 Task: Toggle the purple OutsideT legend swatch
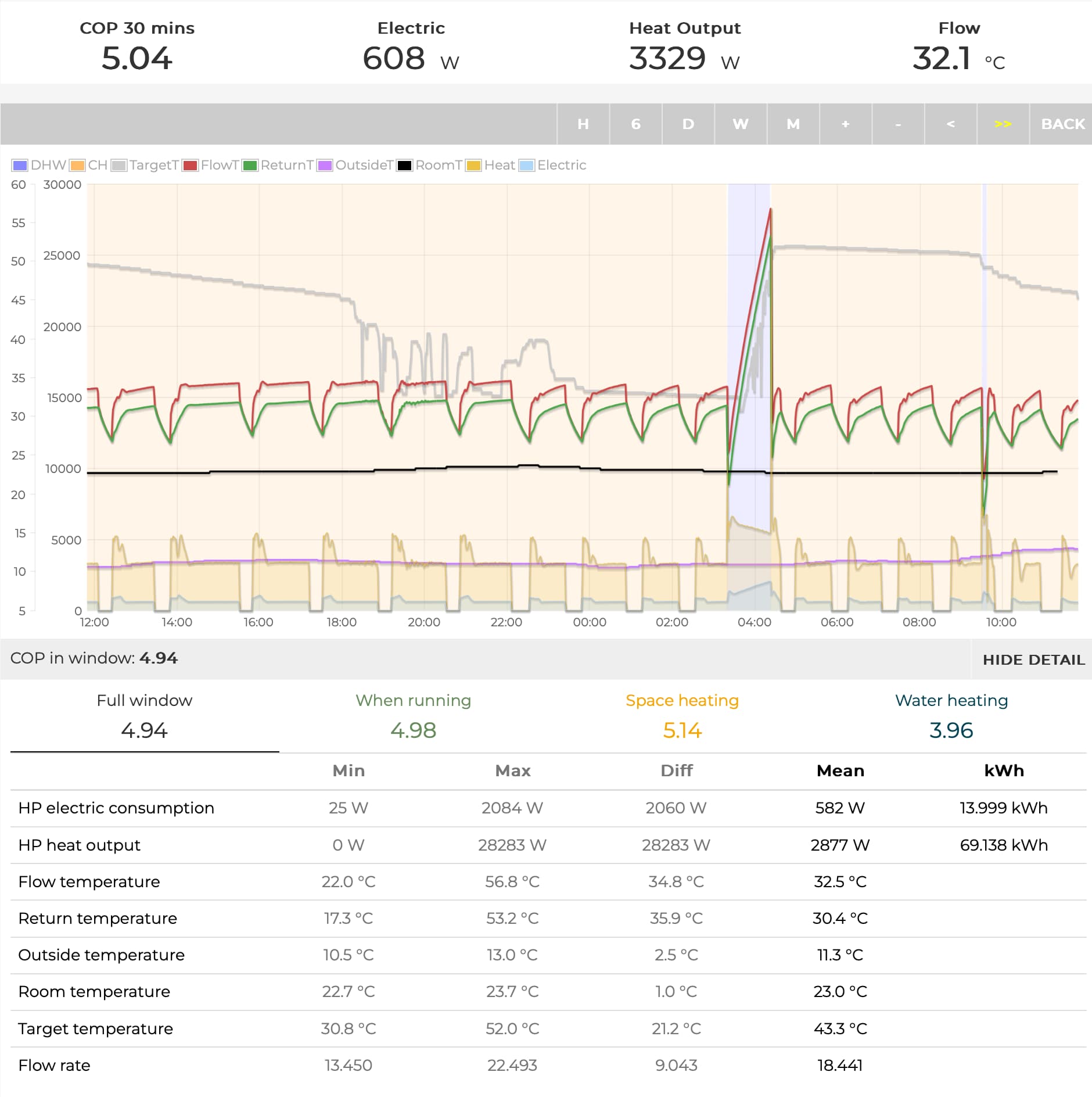click(x=325, y=166)
